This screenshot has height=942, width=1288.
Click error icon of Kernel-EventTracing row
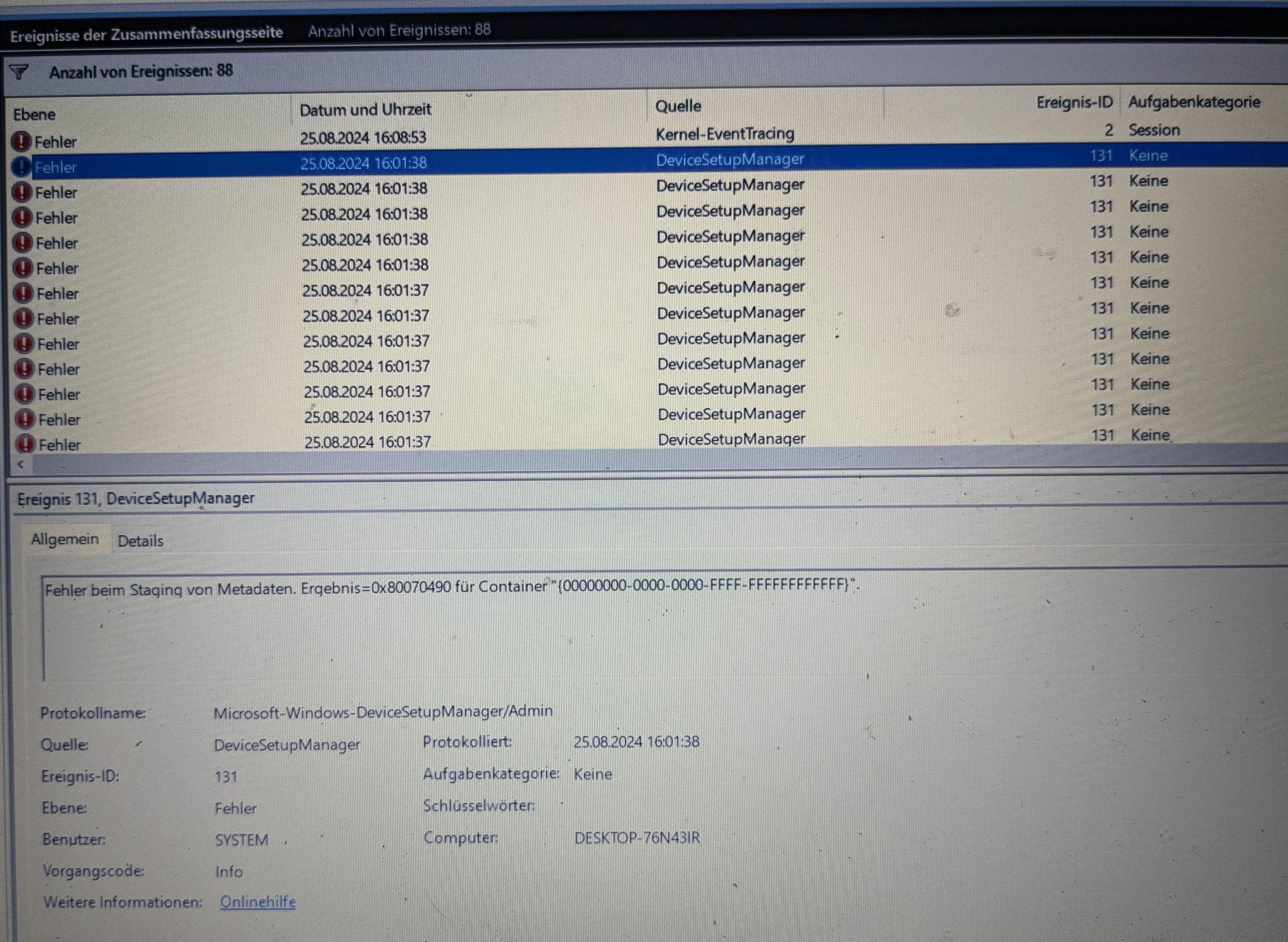pyautogui.click(x=21, y=141)
